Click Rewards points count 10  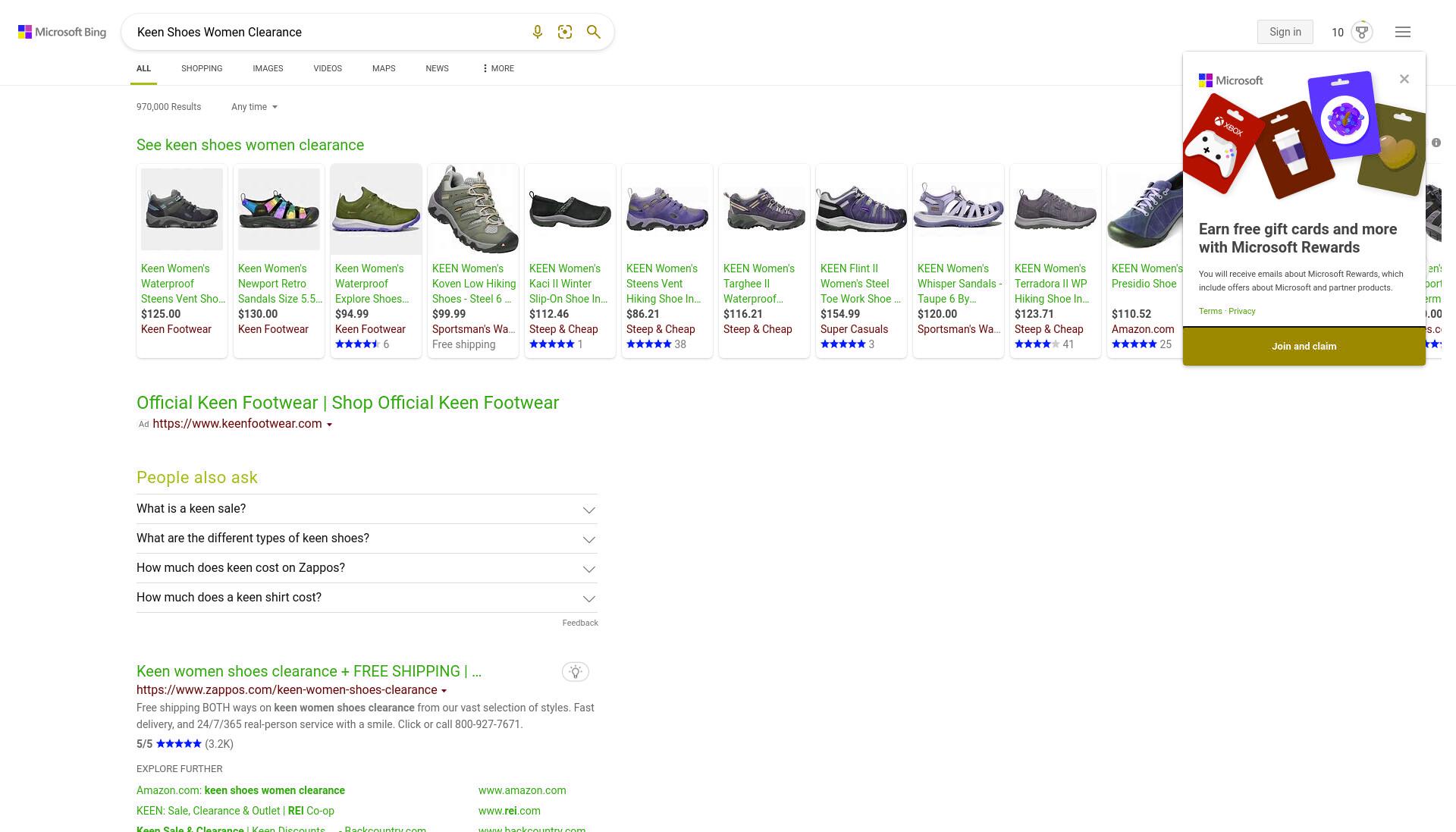point(1338,32)
